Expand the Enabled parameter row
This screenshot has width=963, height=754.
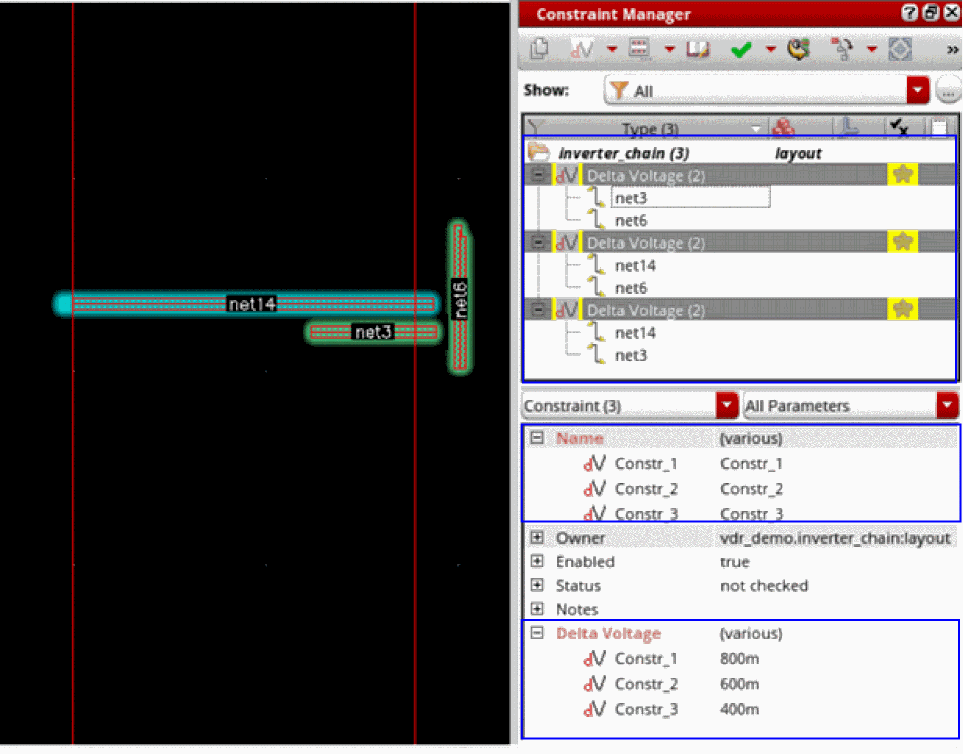click(x=537, y=561)
